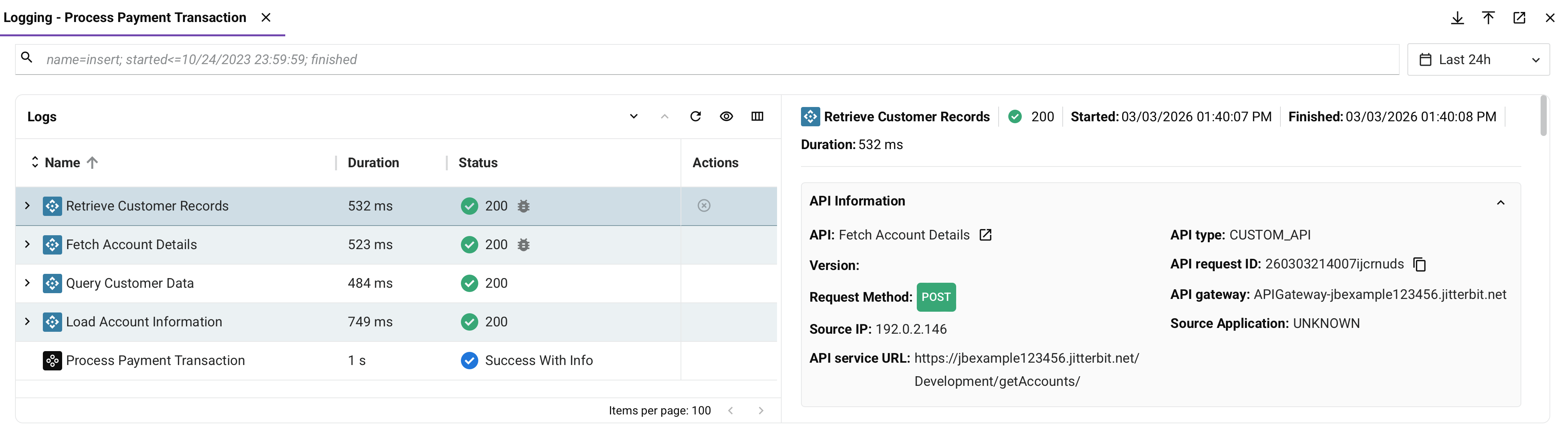Open the logs screen in a new window
1568x438 pixels.
click(1519, 18)
